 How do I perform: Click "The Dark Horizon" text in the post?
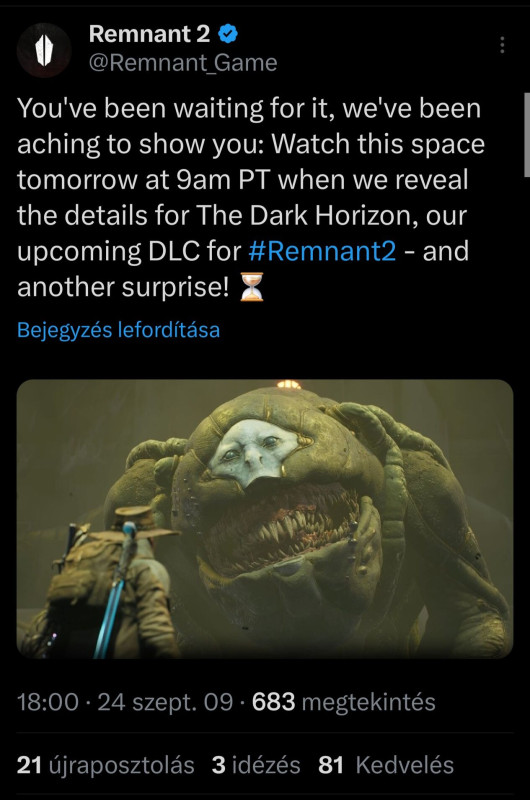pos(308,216)
